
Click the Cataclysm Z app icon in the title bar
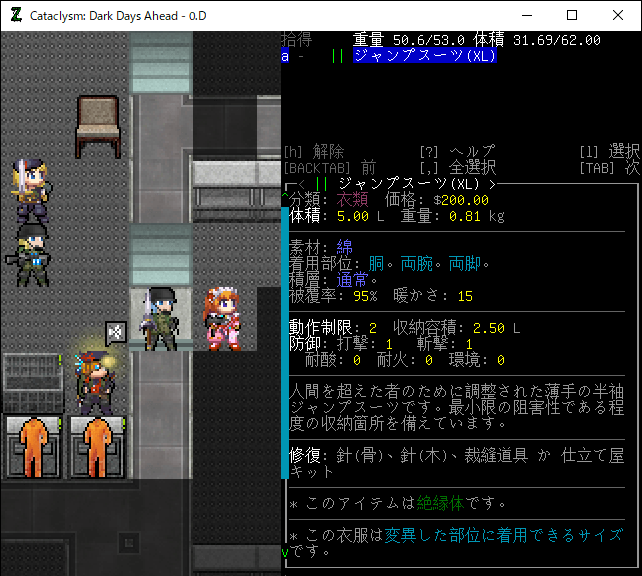click(x=16, y=16)
